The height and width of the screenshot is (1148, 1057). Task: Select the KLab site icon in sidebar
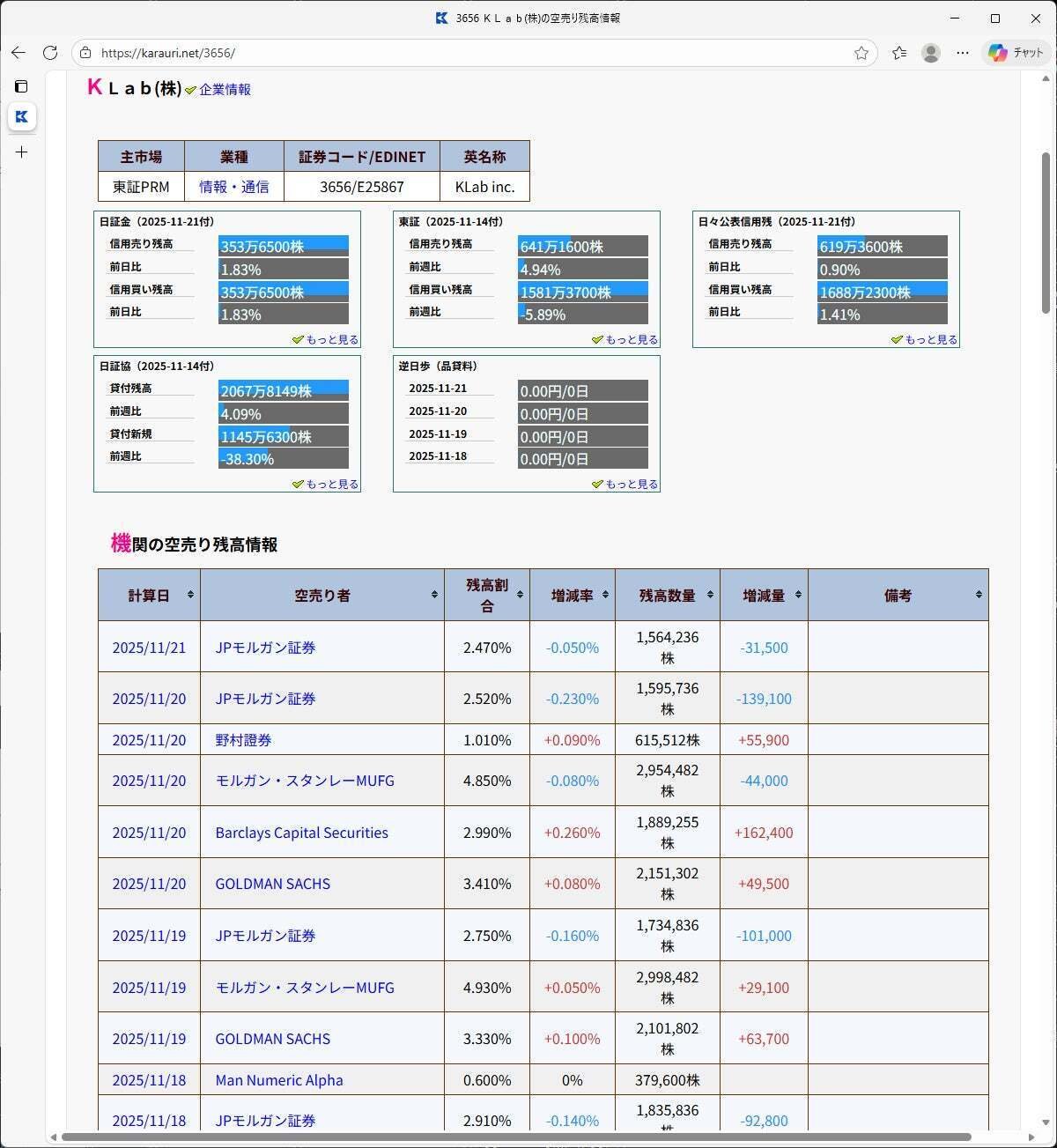(22, 116)
